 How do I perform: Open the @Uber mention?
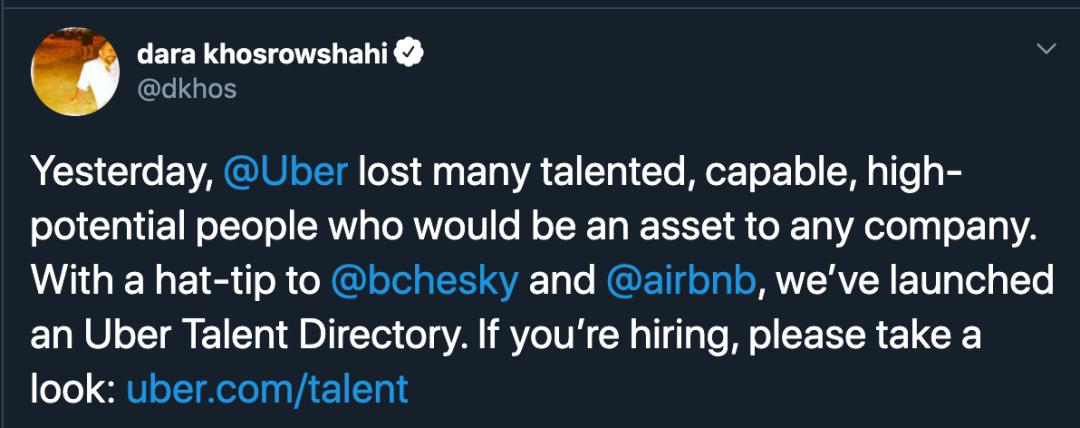(x=285, y=172)
